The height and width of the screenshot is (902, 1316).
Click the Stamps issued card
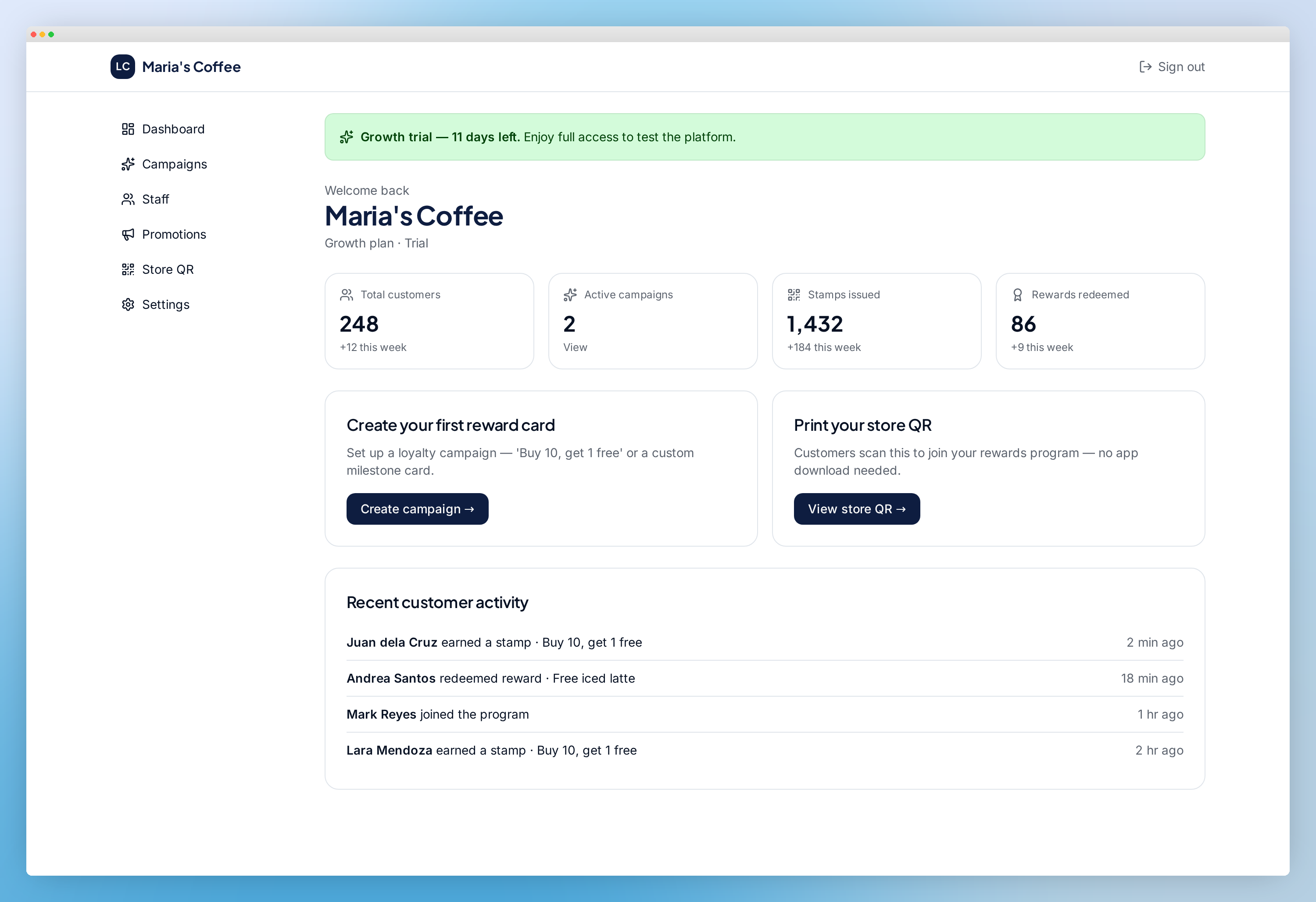point(876,322)
